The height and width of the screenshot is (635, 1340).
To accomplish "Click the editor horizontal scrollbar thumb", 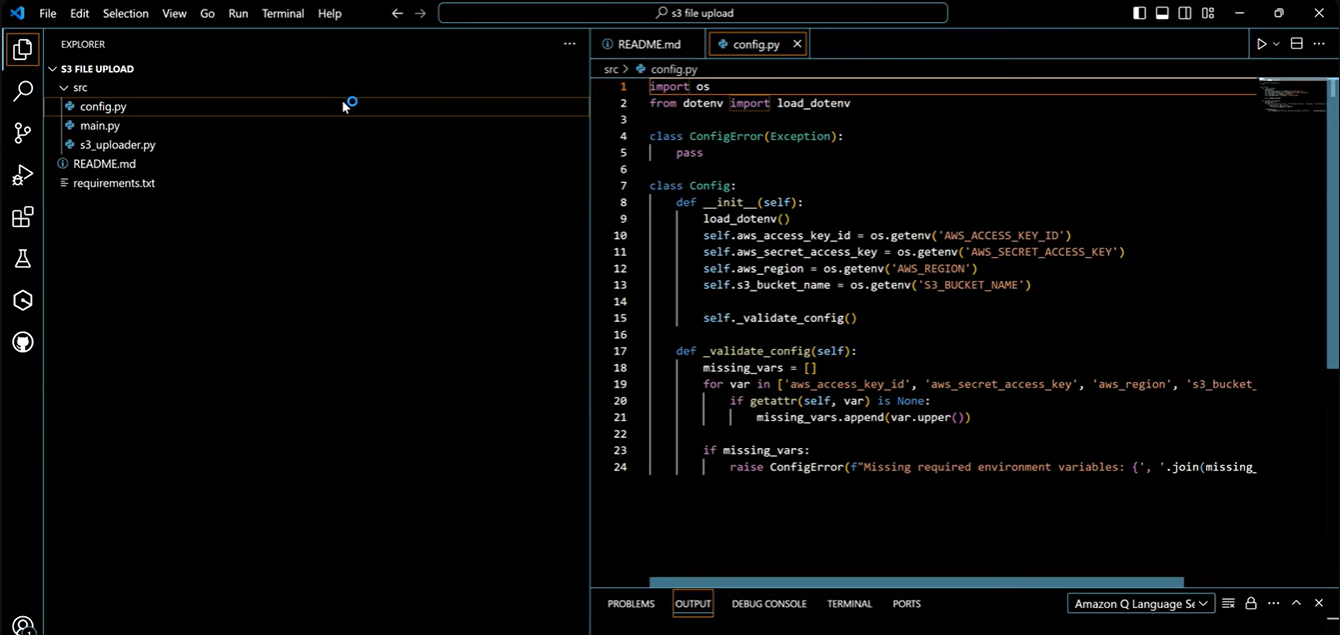I will pyautogui.click(x=916, y=582).
